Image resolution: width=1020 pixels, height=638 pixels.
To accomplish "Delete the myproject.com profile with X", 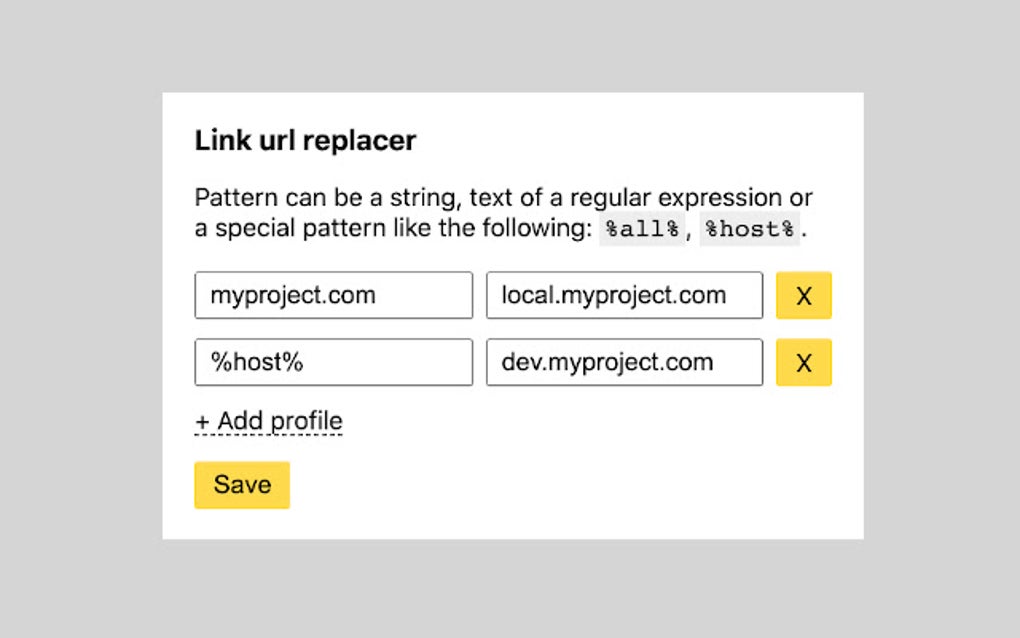I will click(803, 296).
